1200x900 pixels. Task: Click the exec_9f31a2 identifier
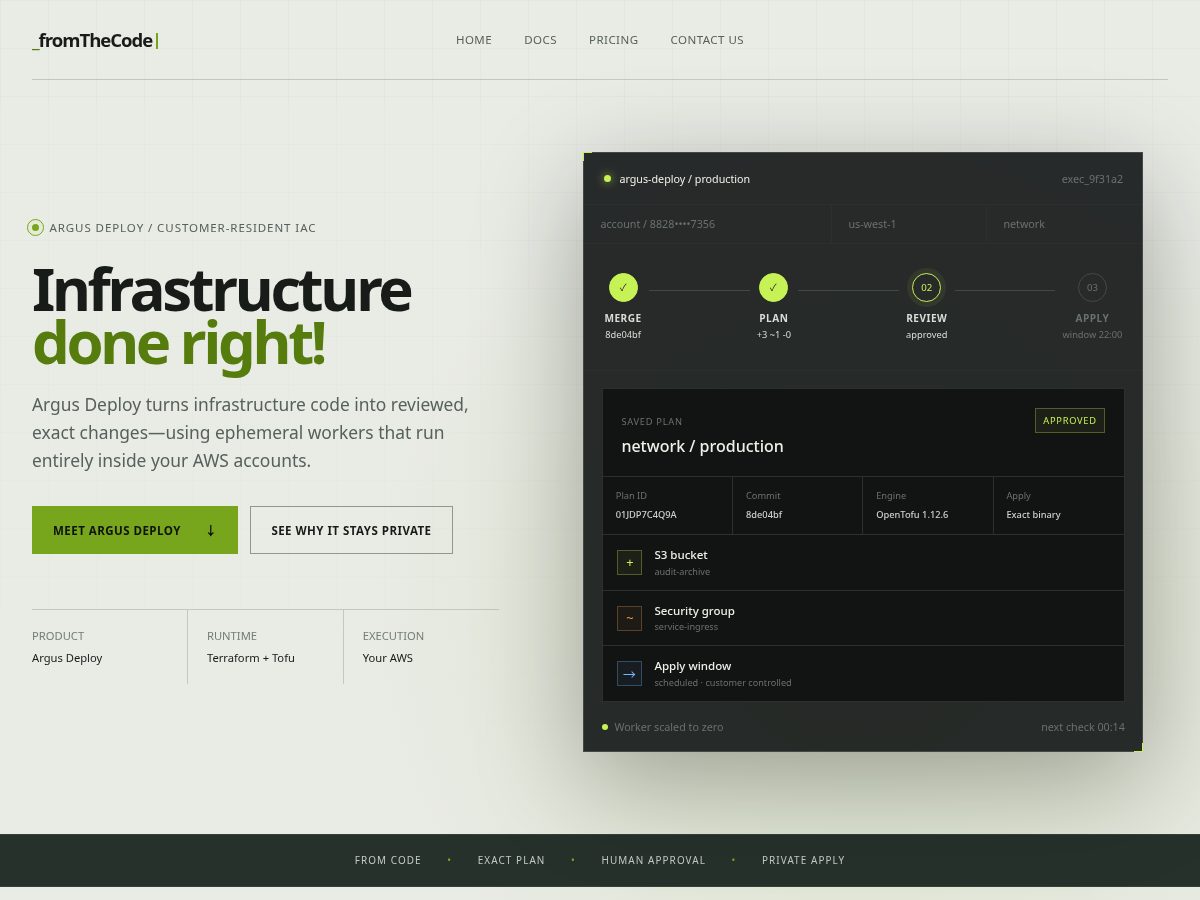coord(1092,179)
